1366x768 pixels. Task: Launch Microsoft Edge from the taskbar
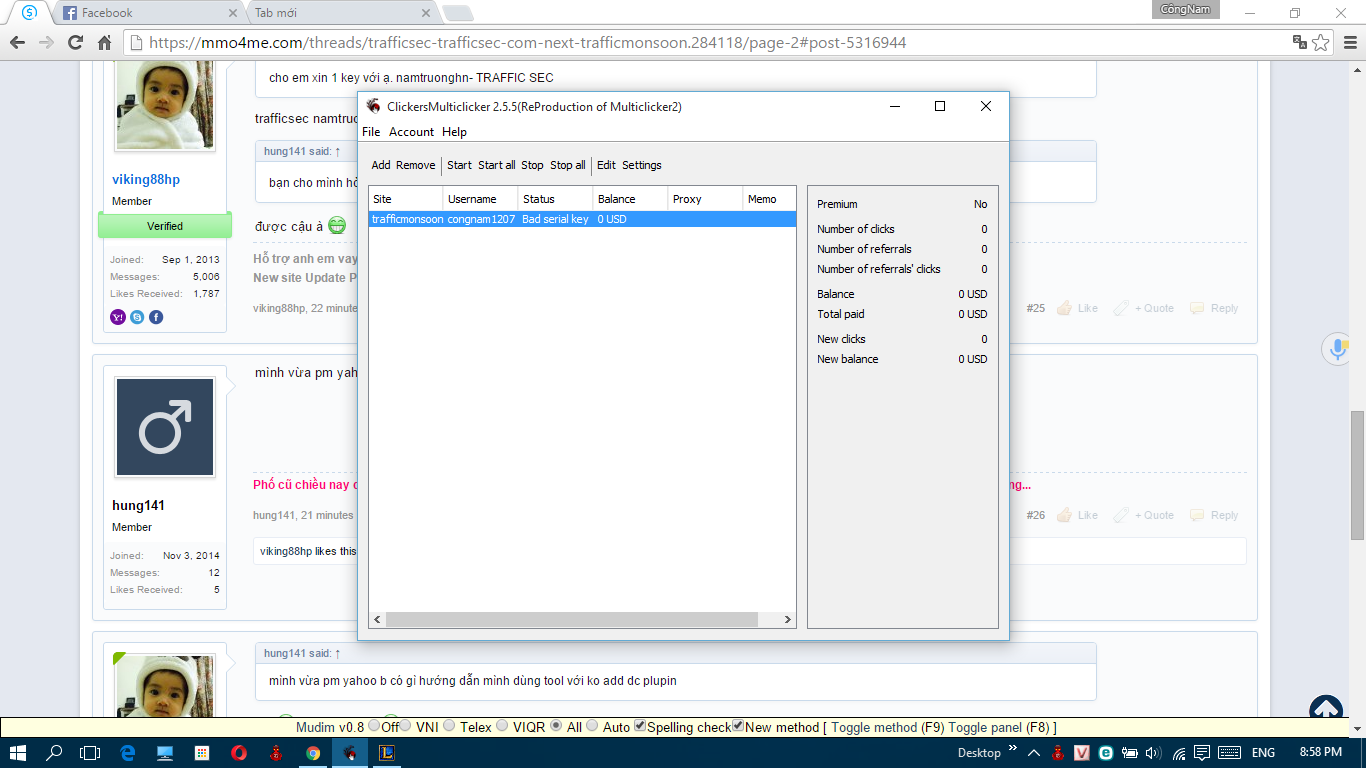pos(128,753)
